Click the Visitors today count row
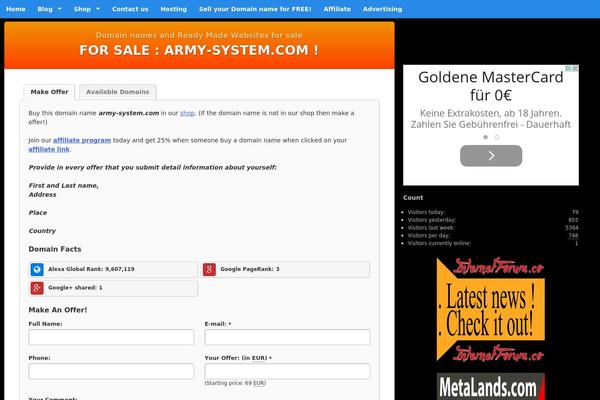The image size is (600, 400). coord(491,212)
